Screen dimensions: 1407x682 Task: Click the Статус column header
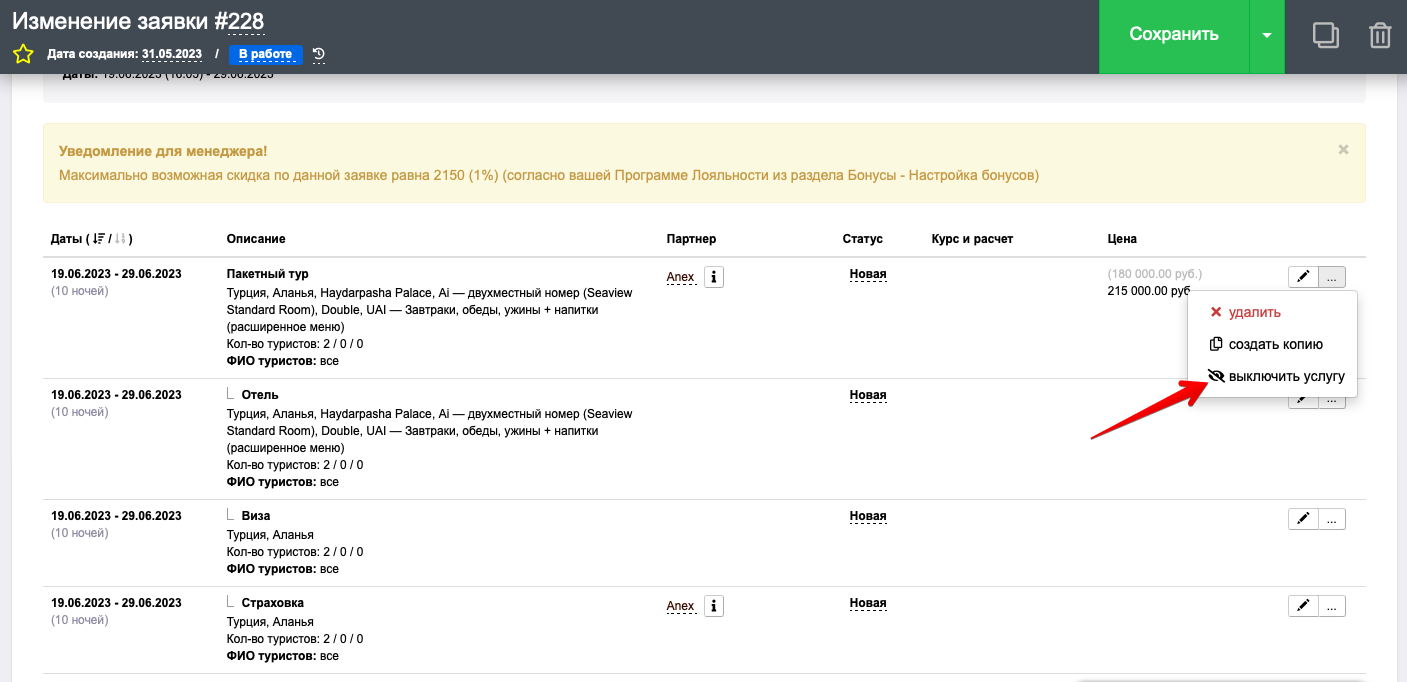[x=863, y=239]
